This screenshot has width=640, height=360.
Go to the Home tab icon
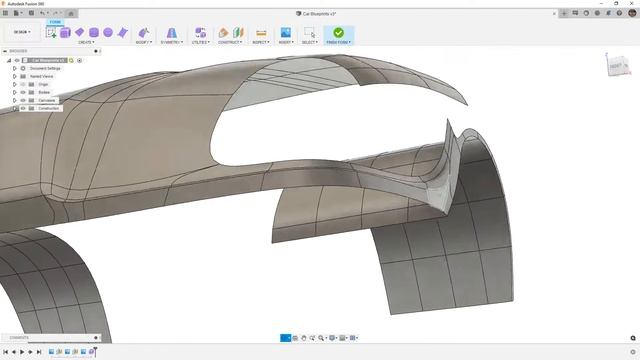pyautogui.click(x=71, y=13)
